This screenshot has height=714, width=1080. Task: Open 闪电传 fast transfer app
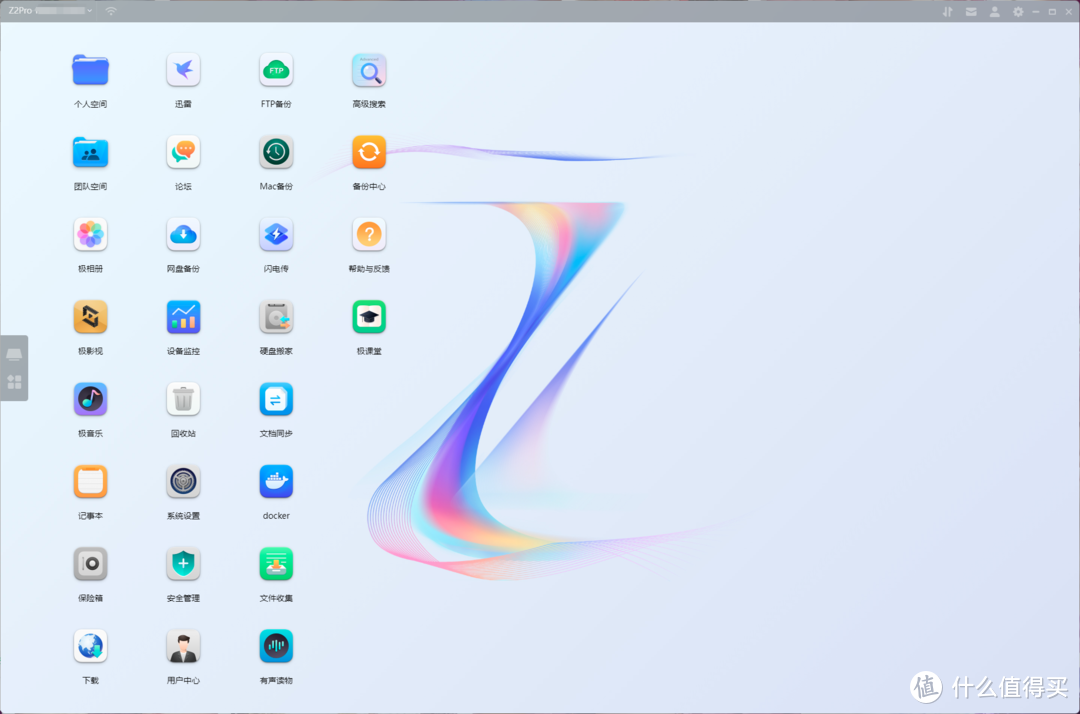click(x=276, y=235)
